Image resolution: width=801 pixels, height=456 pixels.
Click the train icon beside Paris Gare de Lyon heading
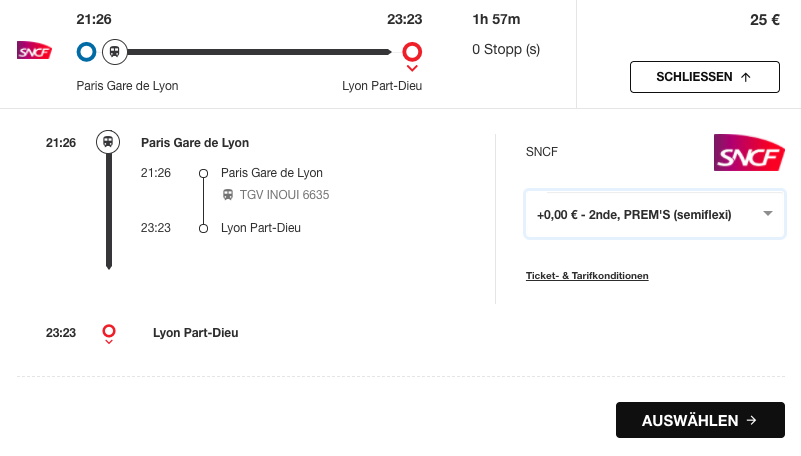click(108, 142)
